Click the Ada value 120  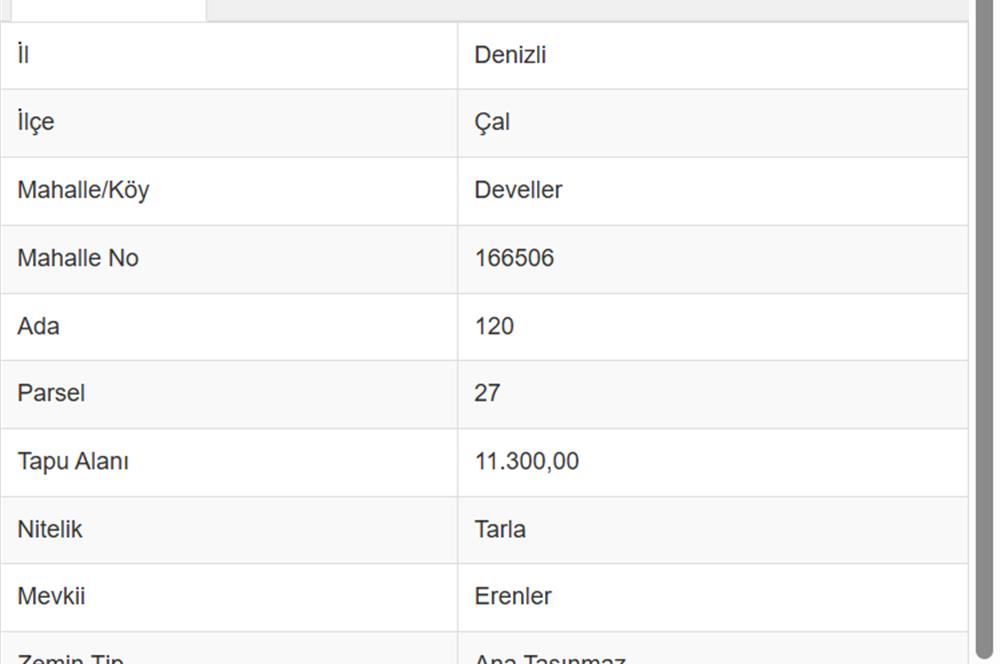[x=494, y=326]
